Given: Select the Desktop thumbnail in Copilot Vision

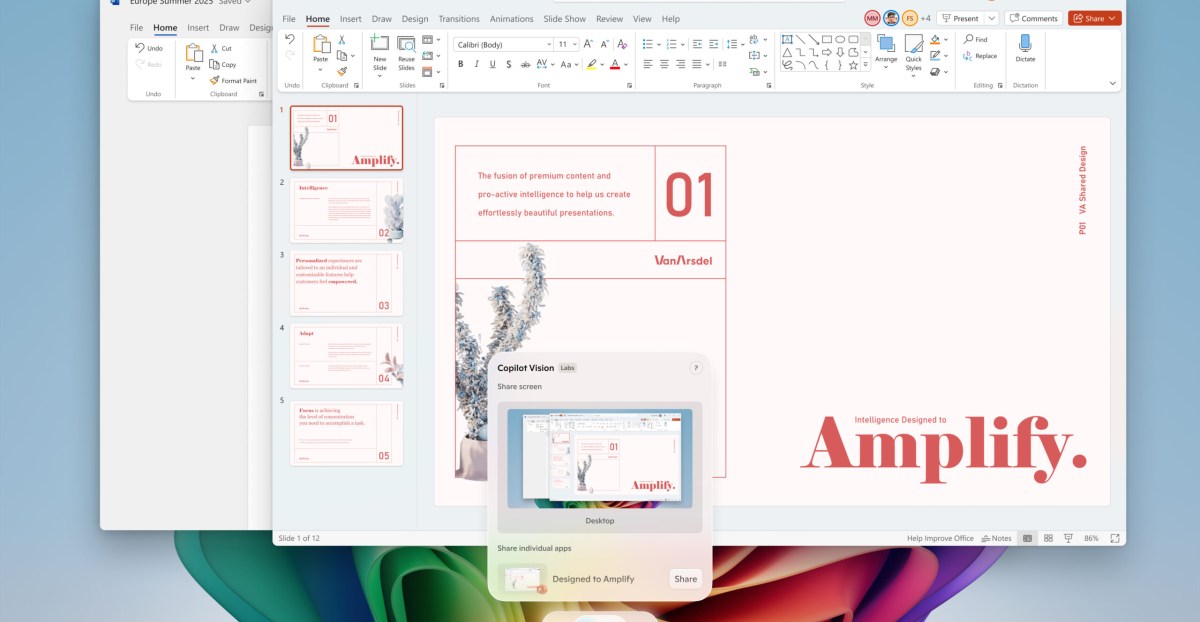Looking at the screenshot, I should (599, 458).
